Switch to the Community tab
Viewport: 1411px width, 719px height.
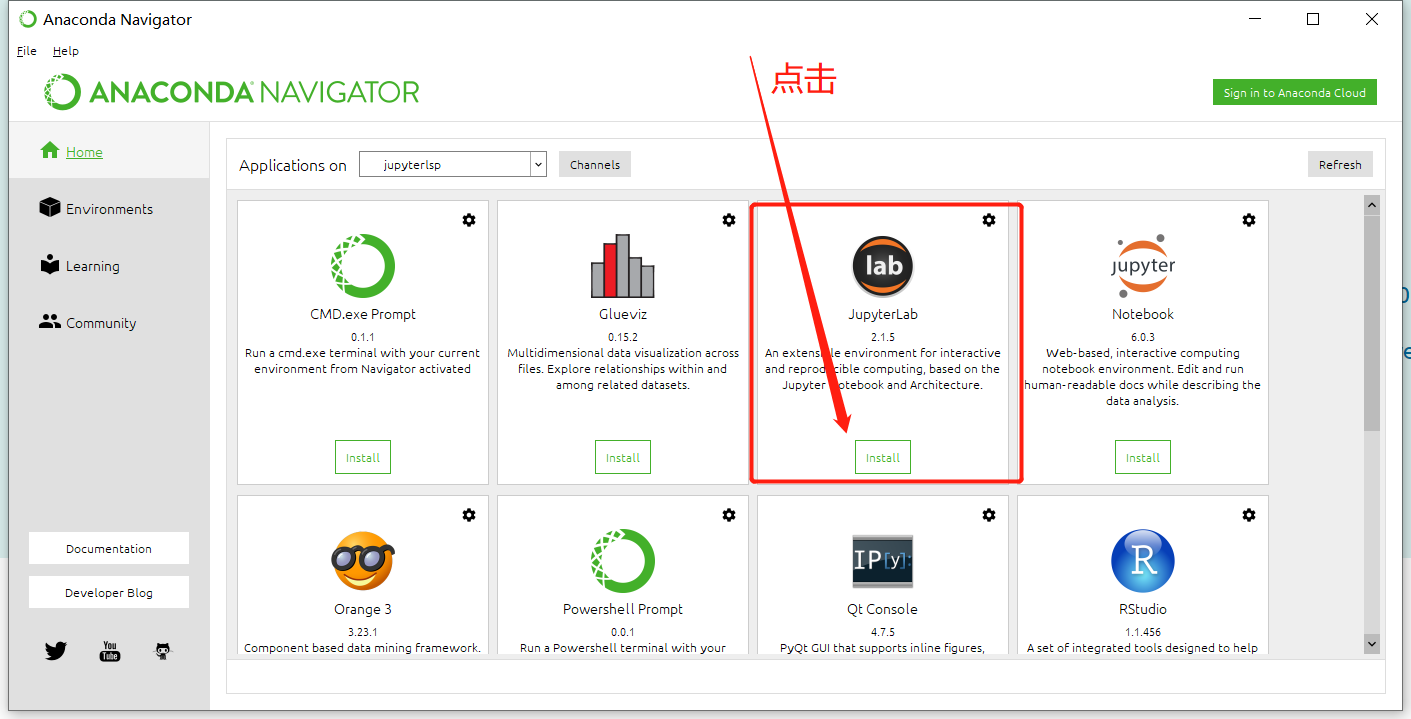coord(109,322)
